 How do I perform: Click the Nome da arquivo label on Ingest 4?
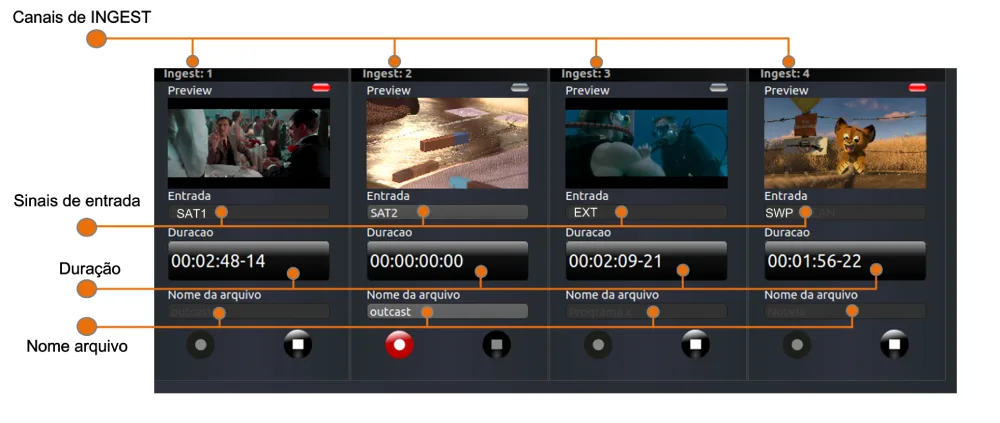coord(811,295)
